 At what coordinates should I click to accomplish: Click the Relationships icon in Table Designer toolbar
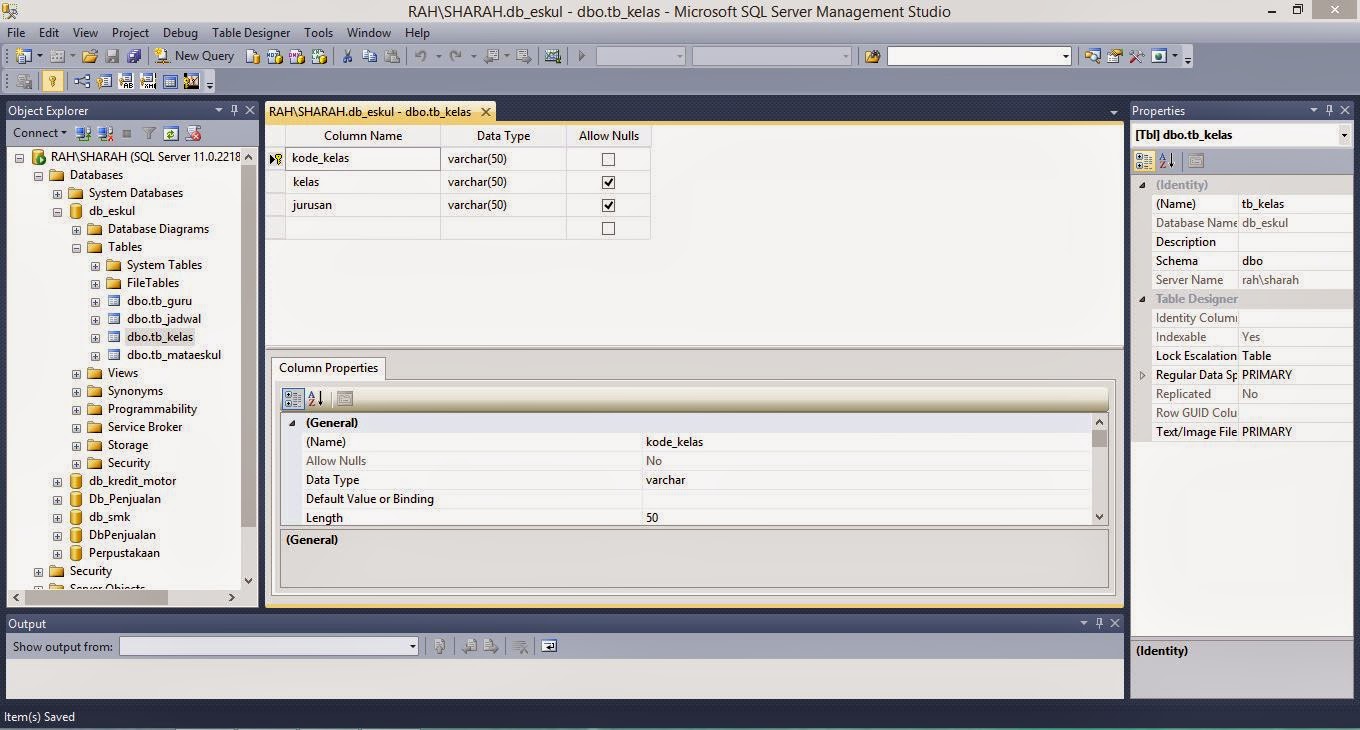pos(82,81)
